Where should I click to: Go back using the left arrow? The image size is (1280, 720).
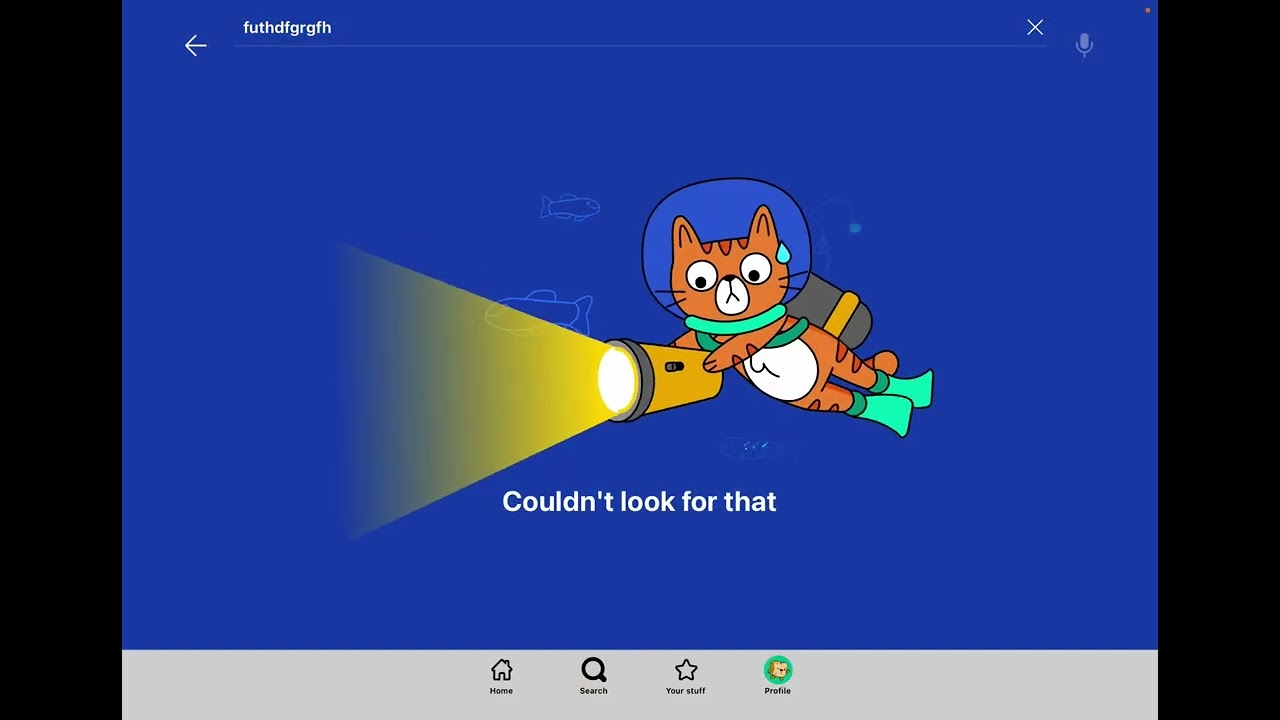pyautogui.click(x=195, y=45)
